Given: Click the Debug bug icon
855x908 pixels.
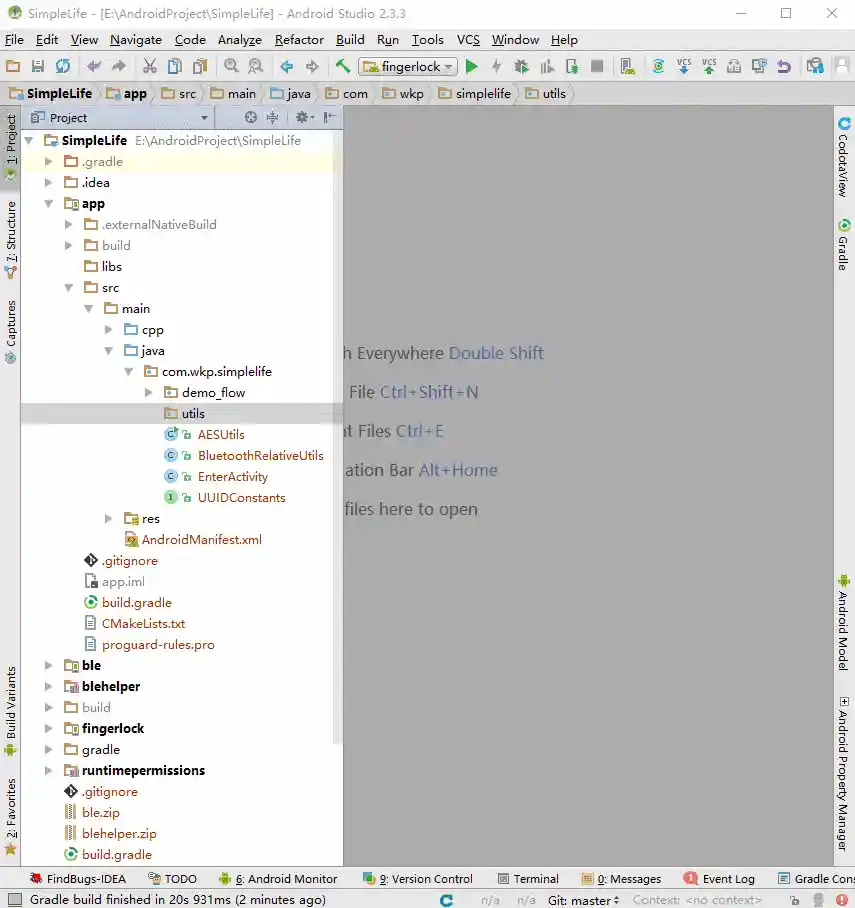Looking at the screenshot, I should click(x=522, y=67).
